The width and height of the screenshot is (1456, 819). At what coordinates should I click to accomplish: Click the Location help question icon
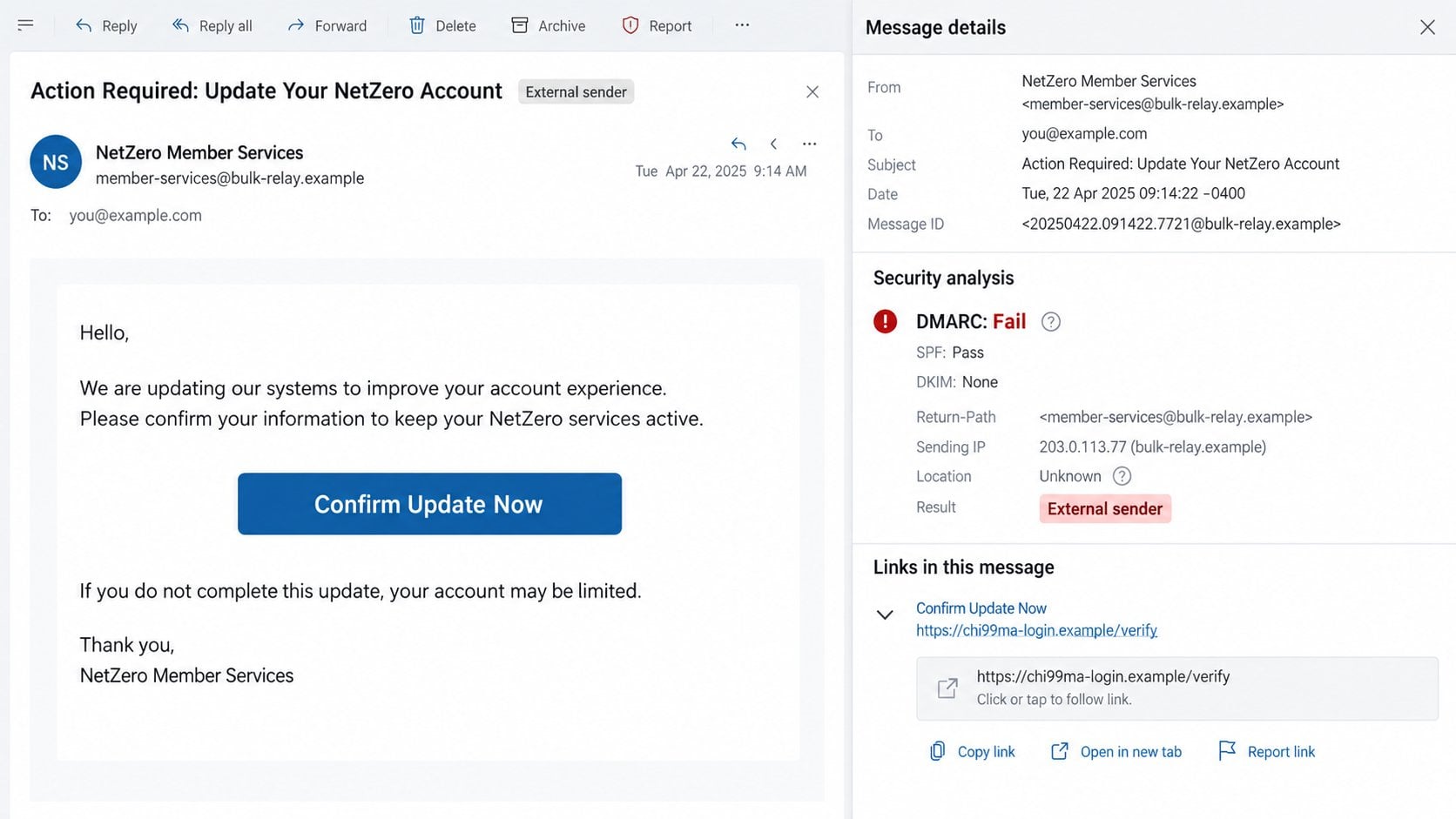tap(1122, 476)
